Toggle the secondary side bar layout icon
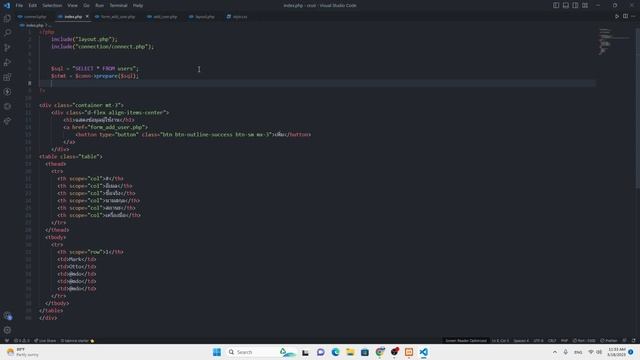This screenshot has width=640, height=360. tap(575, 5)
